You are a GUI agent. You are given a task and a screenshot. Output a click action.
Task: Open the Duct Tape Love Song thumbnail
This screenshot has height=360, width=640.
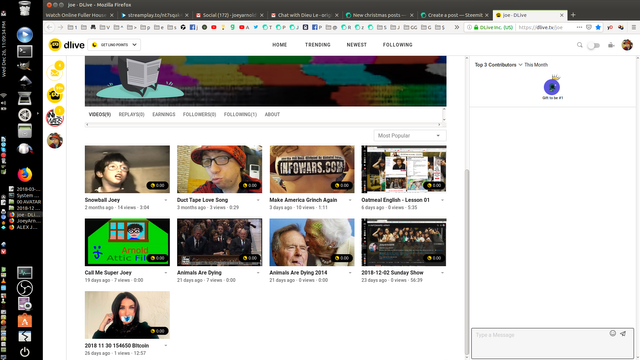click(x=219, y=169)
